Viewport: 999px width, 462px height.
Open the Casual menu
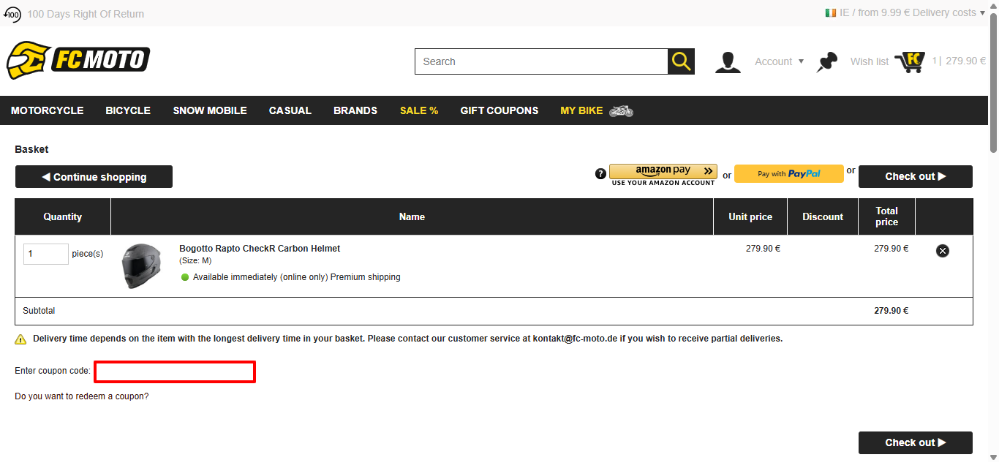[x=290, y=111]
